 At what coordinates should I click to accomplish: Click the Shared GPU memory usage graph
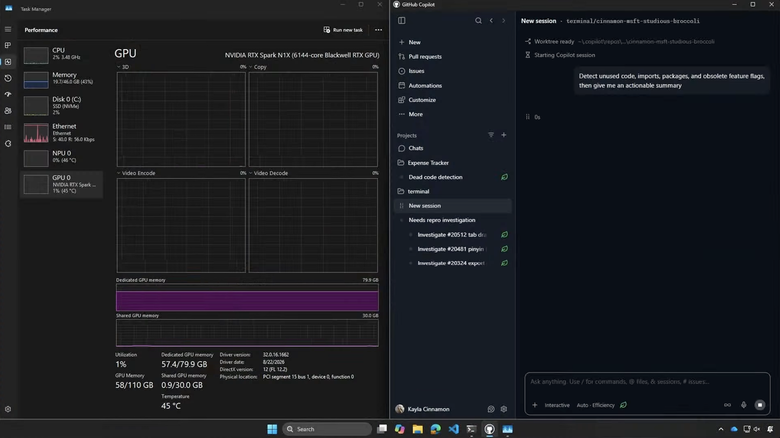click(x=247, y=333)
